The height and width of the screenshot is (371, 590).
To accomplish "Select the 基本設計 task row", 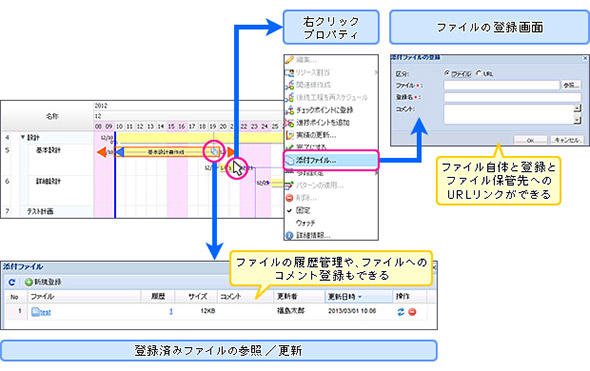I will [47, 150].
